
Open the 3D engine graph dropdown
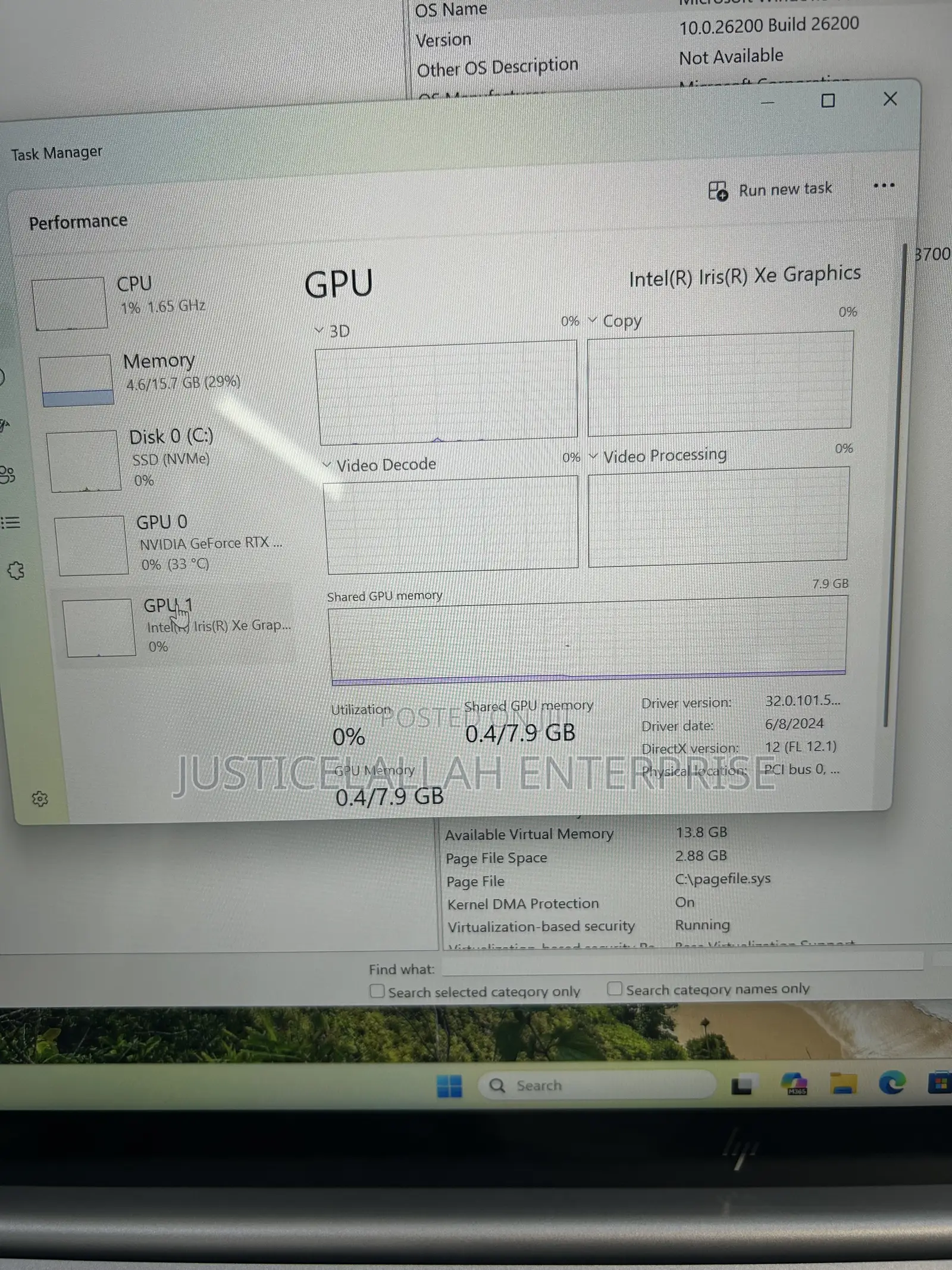tap(319, 330)
